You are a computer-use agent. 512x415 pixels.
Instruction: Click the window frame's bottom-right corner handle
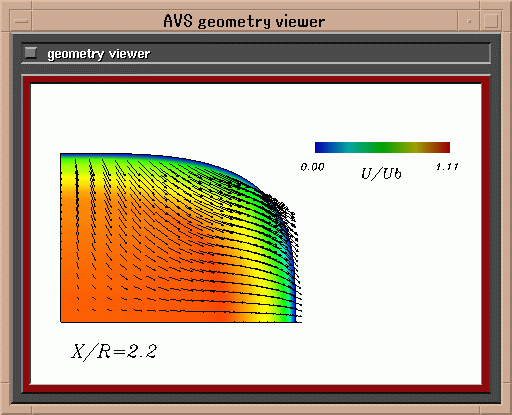click(506, 409)
